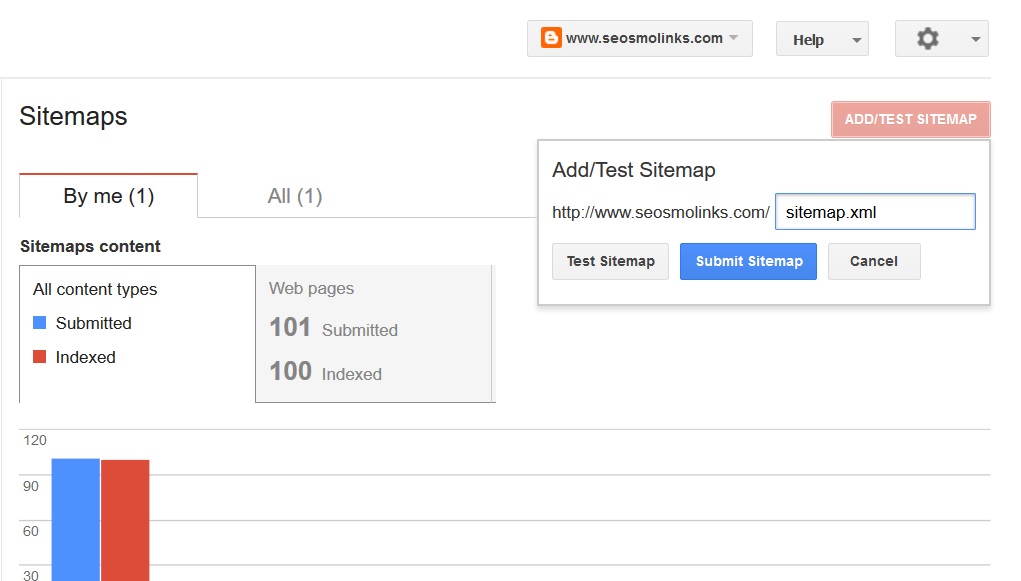Switch to the By me (1) tab
The width and height of the screenshot is (1021, 581).
pyautogui.click(x=109, y=196)
